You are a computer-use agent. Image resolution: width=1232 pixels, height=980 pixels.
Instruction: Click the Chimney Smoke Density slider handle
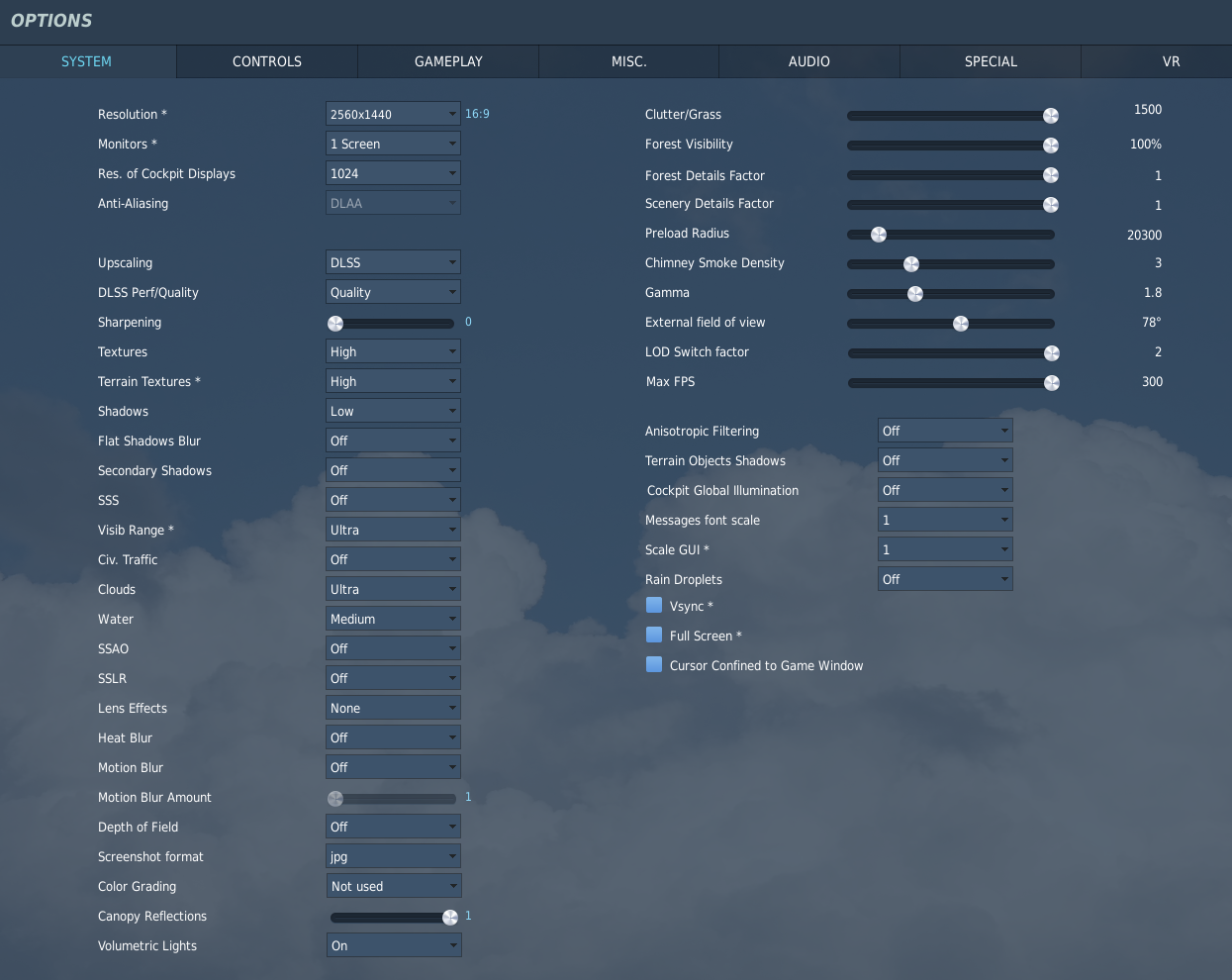(x=911, y=264)
